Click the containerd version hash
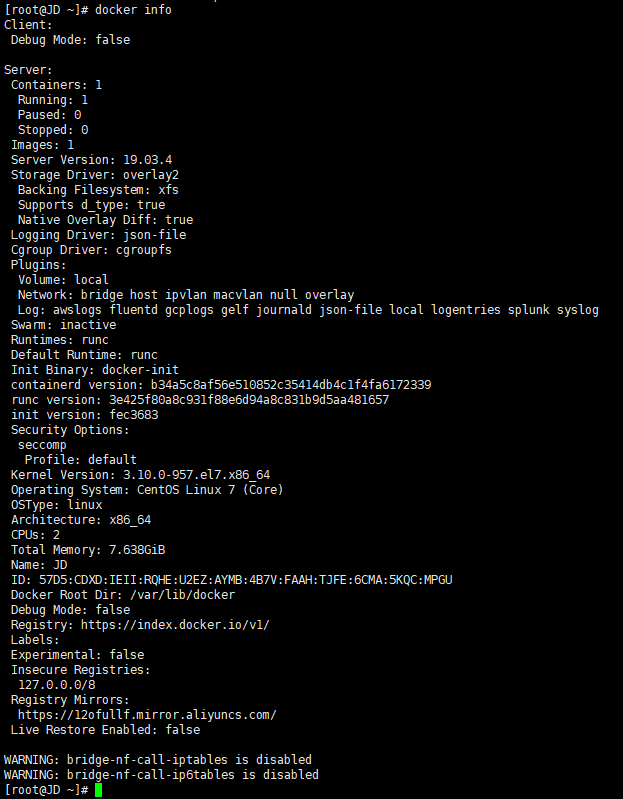The width and height of the screenshot is (623, 799). pos(291,385)
